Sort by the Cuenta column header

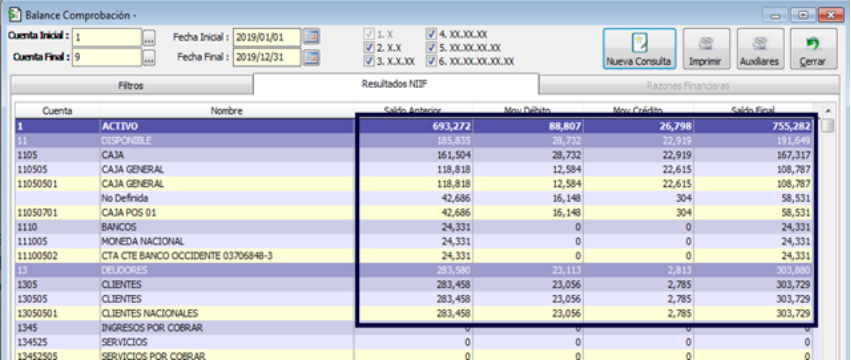coord(58,111)
